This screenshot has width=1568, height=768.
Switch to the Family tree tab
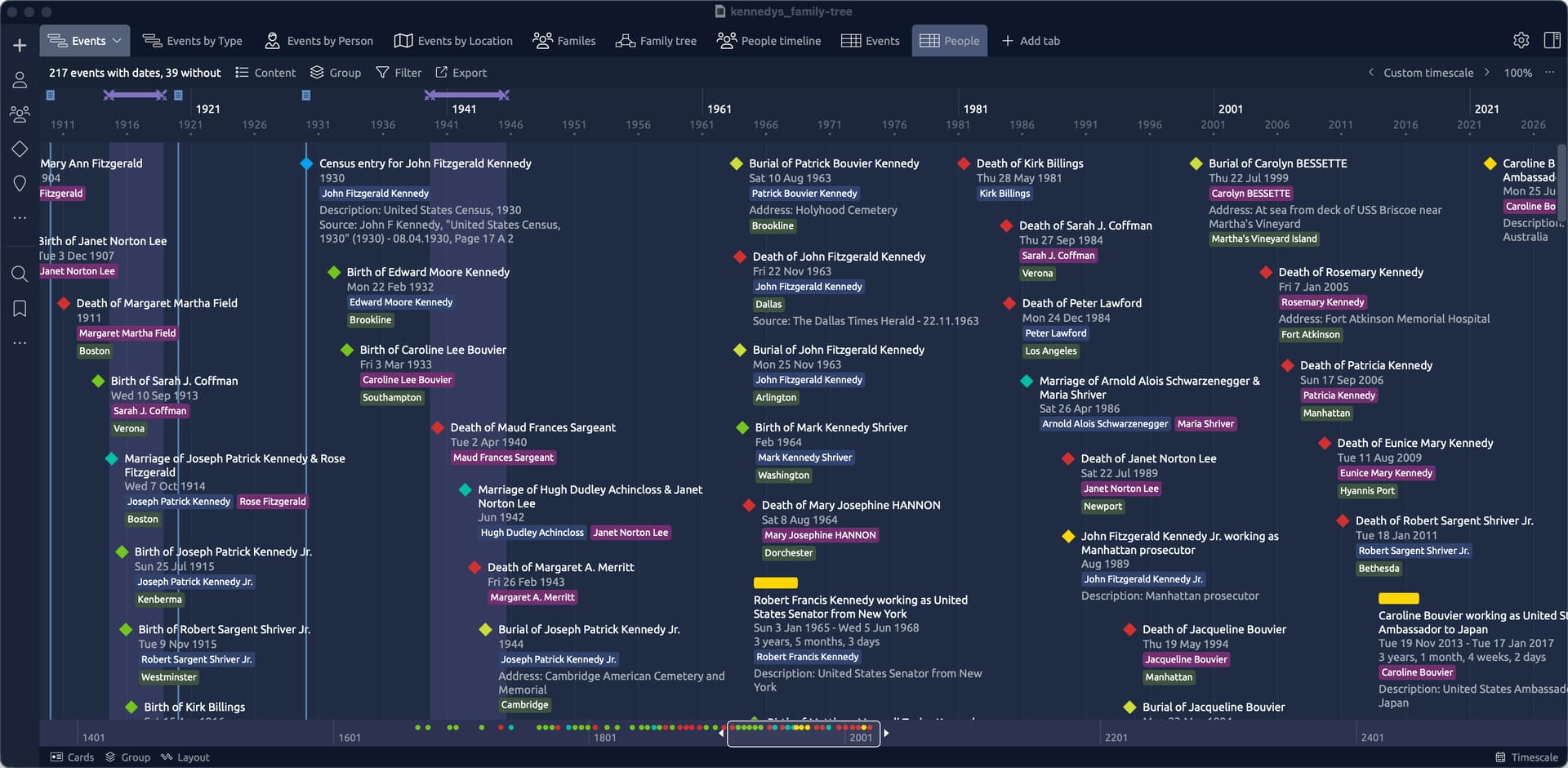click(x=656, y=41)
